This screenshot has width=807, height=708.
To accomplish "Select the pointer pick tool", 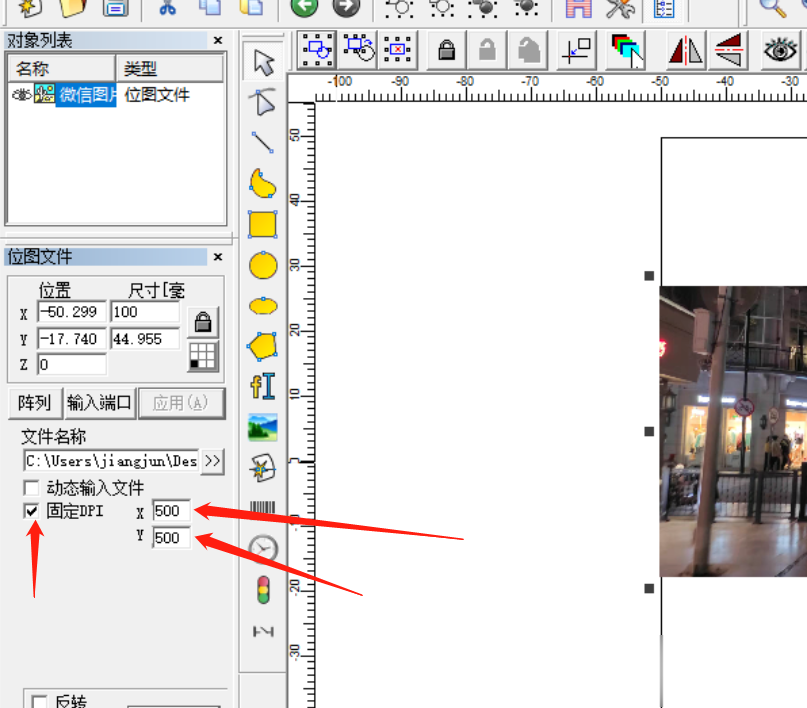I will pyautogui.click(x=263, y=62).
